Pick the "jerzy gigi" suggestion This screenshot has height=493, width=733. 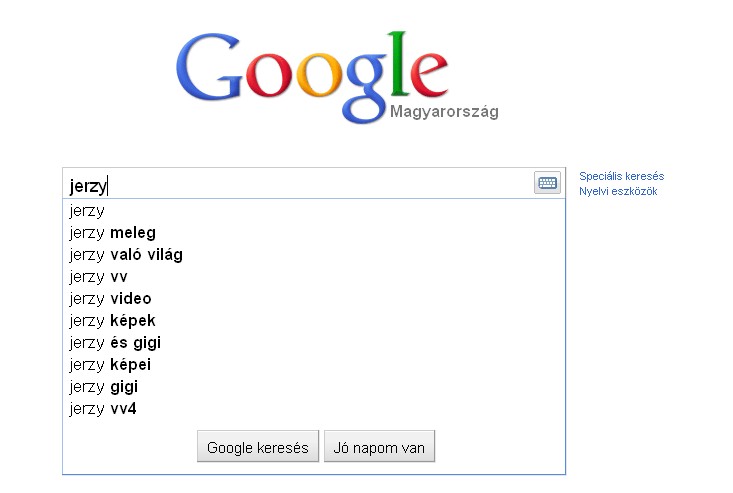pos(314,386)
